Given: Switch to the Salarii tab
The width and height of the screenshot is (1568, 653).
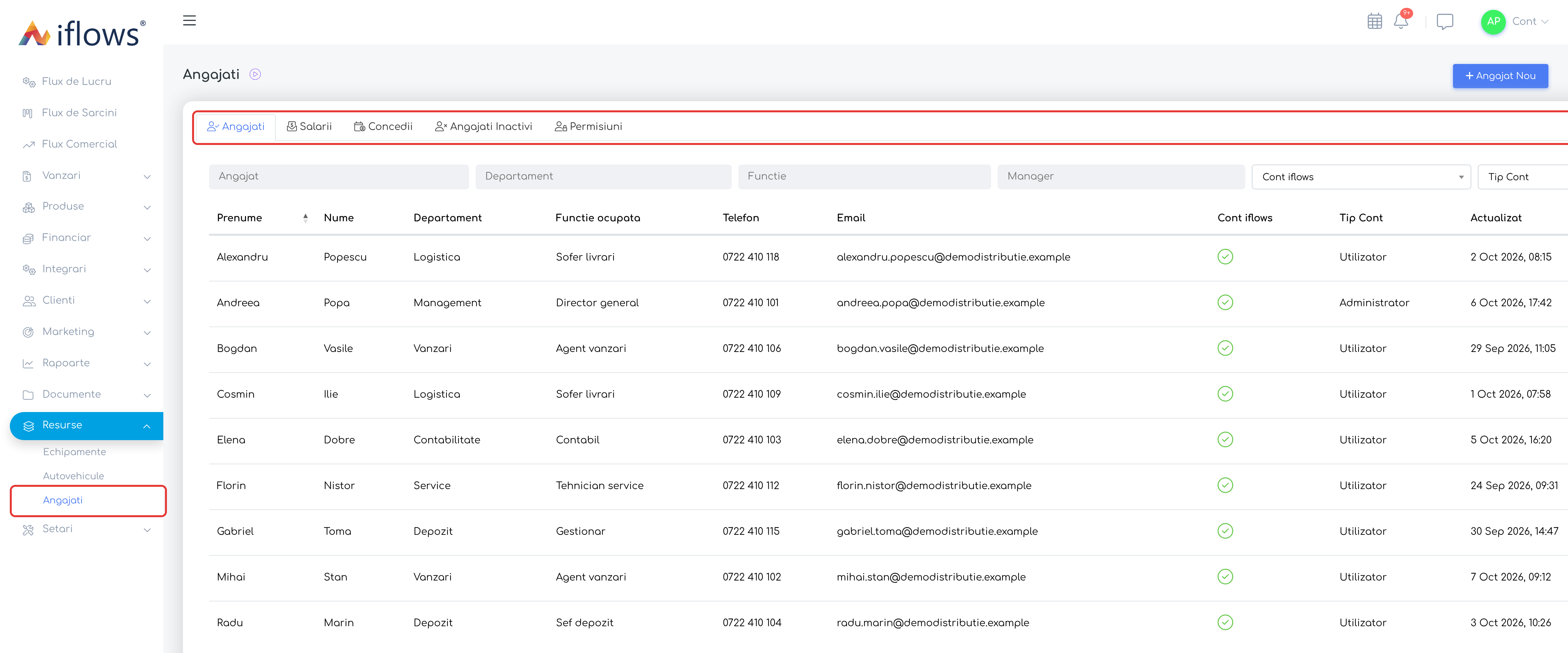Looking at the screenshot, I should coord(309,127).
